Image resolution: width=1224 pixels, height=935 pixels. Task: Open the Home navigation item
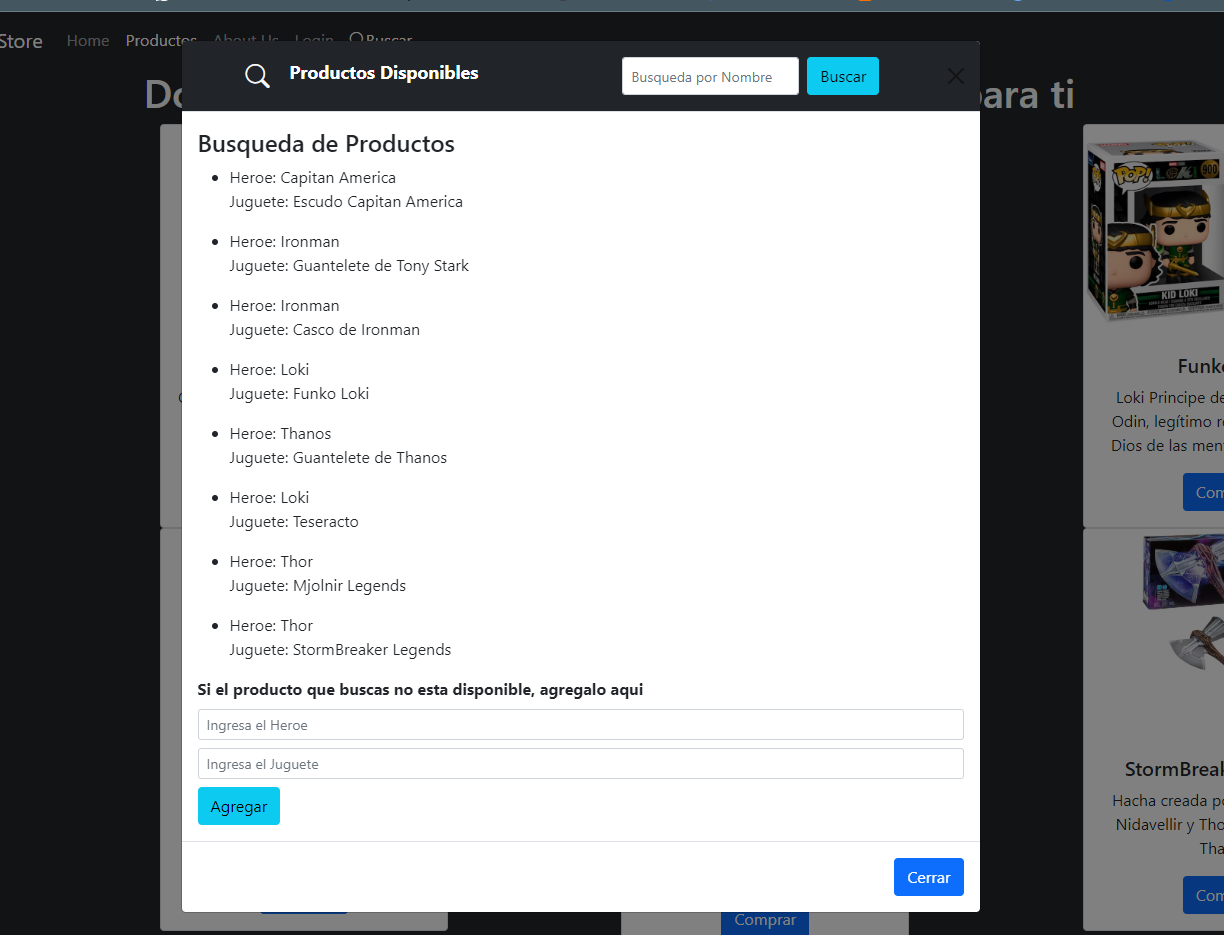[87, 41]
